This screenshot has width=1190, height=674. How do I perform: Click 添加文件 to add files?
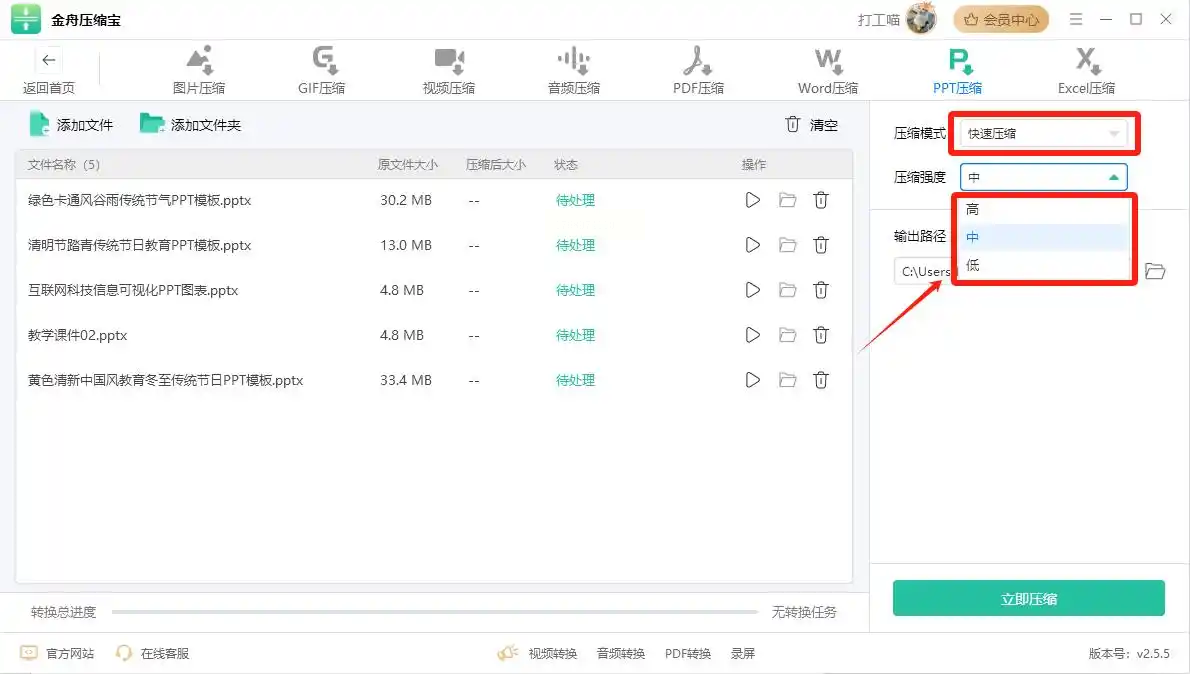(x=71, y=124)
